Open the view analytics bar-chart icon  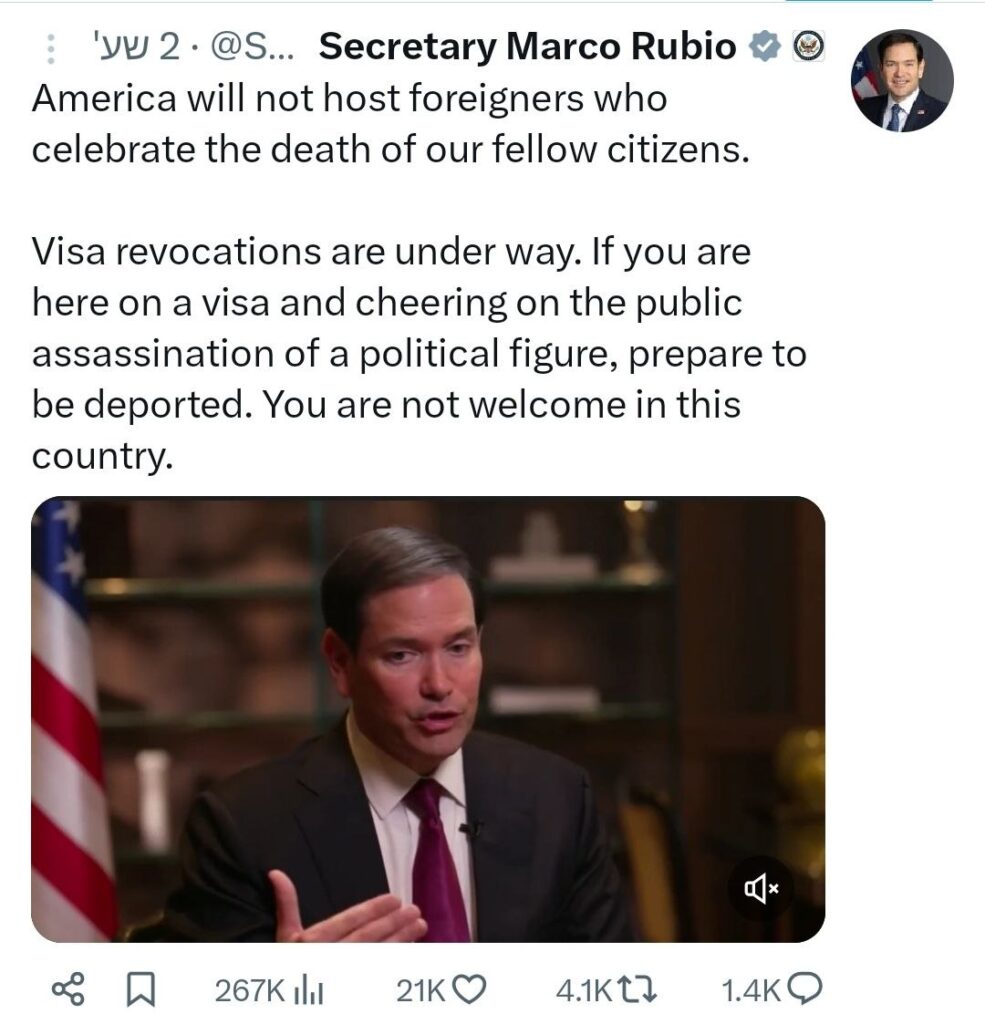coord(308,990)
